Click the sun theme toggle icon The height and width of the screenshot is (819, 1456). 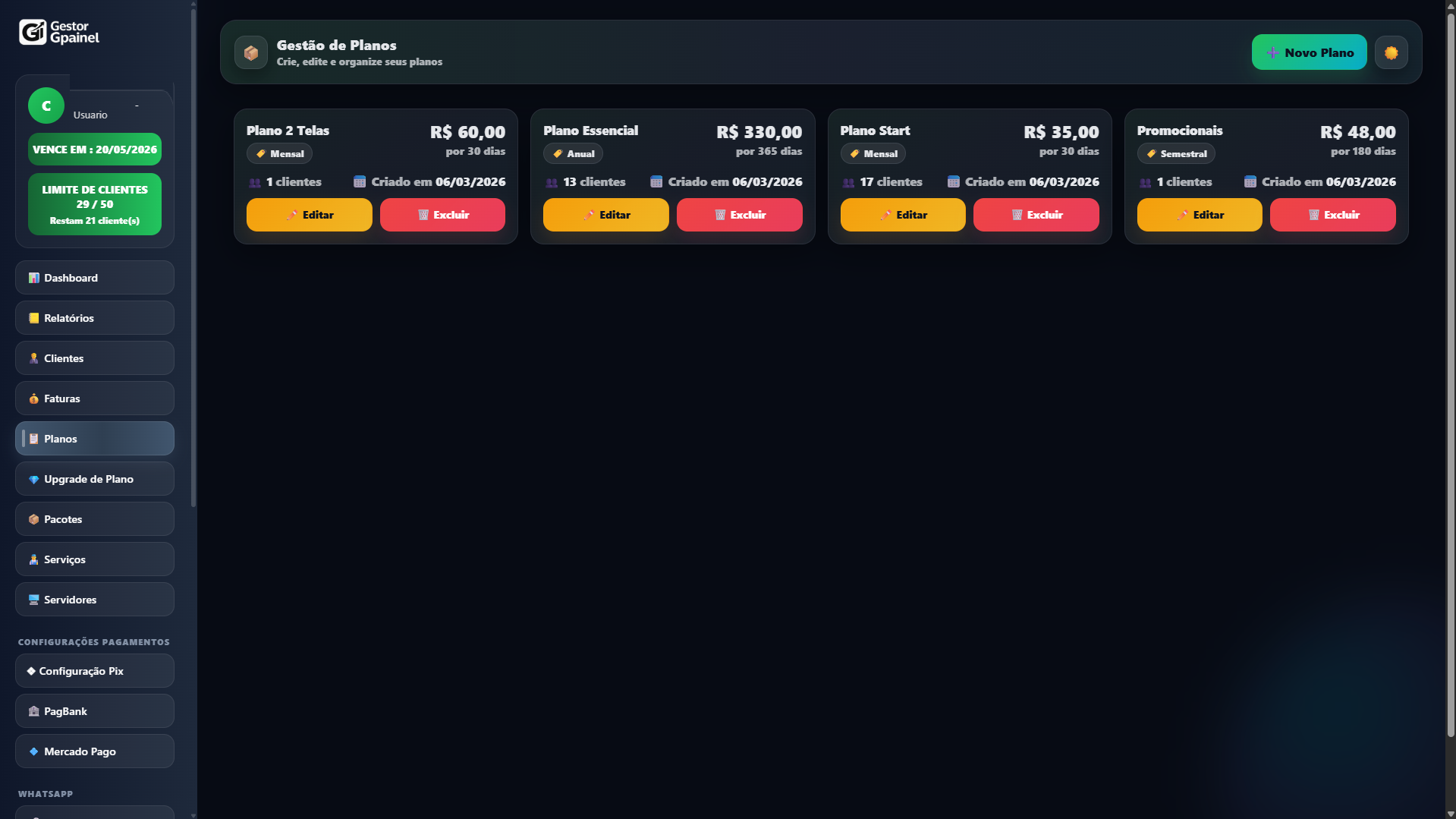coord(1391,53)
